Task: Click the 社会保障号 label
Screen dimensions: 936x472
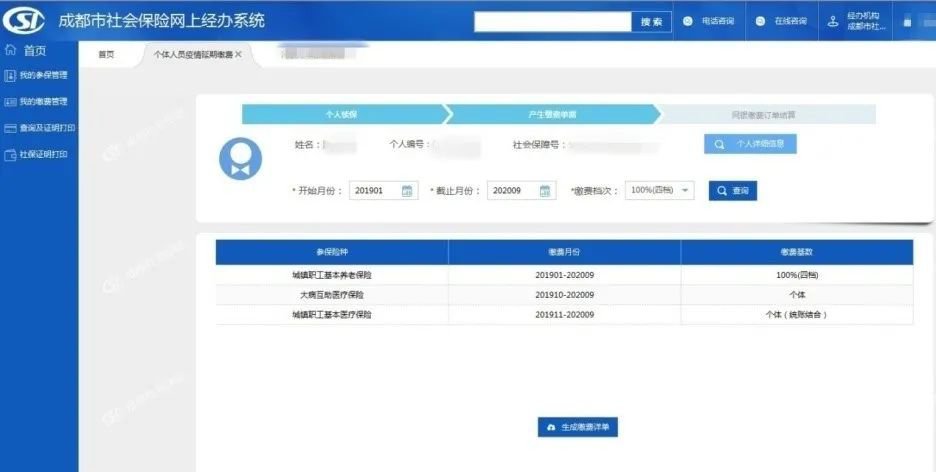Action: [x=539, y=144]
